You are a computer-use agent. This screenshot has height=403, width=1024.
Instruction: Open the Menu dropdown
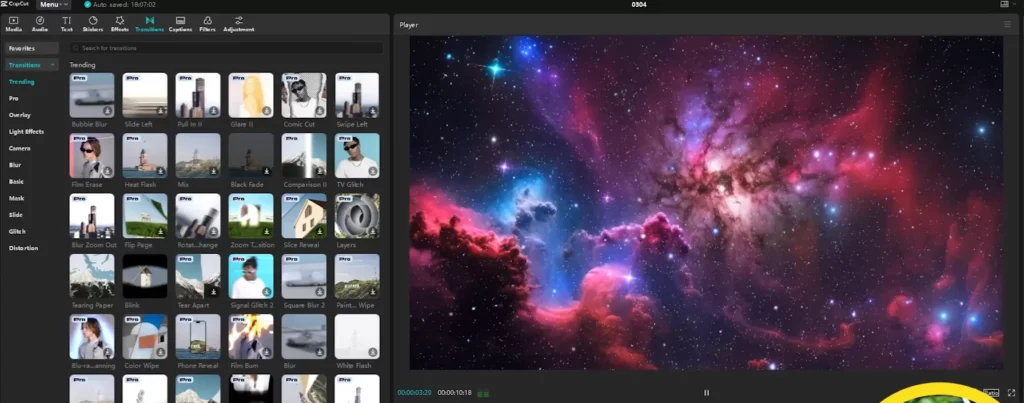click(x=54, y=5)
